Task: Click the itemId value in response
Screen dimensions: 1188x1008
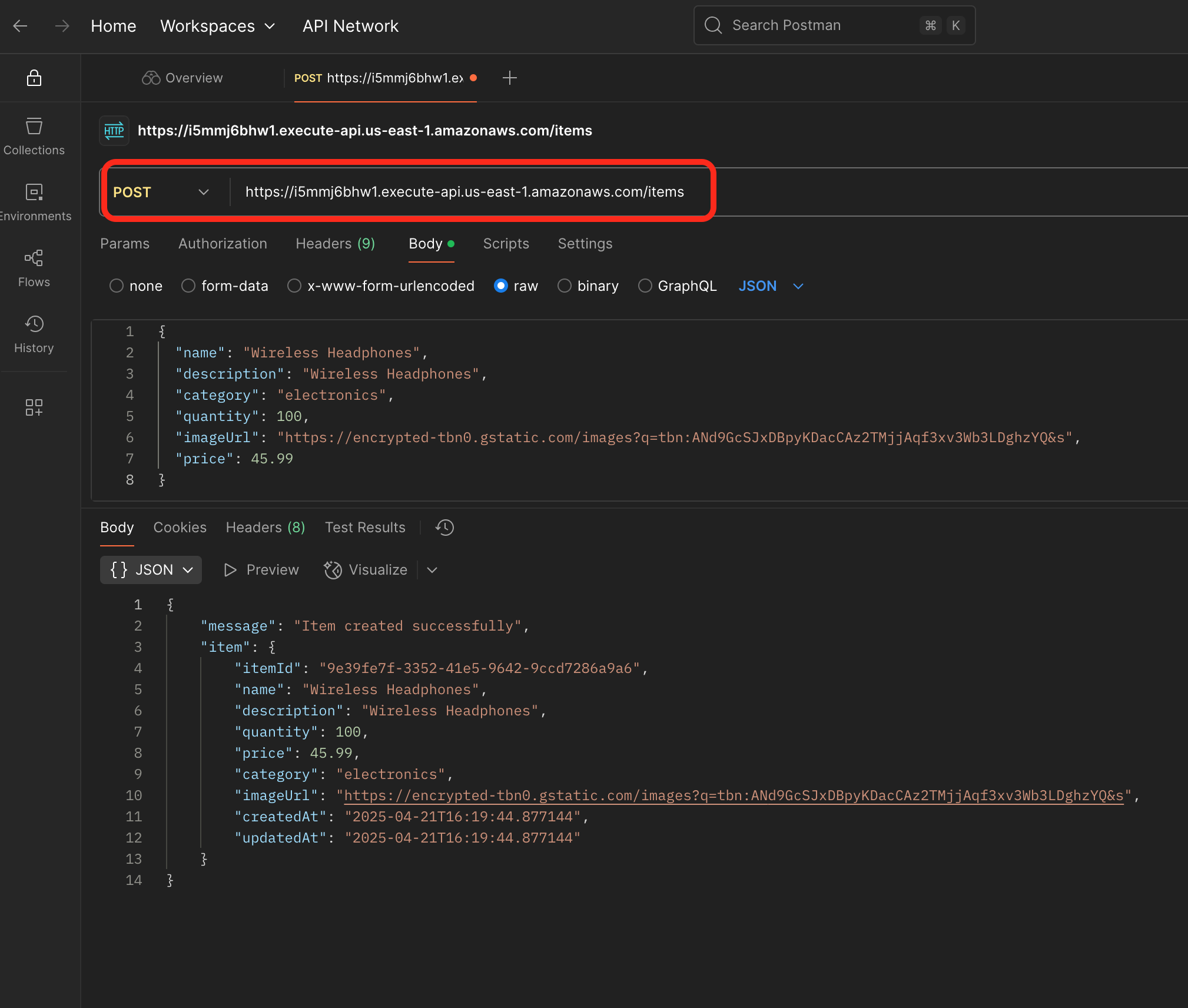Action: (480, 668)
